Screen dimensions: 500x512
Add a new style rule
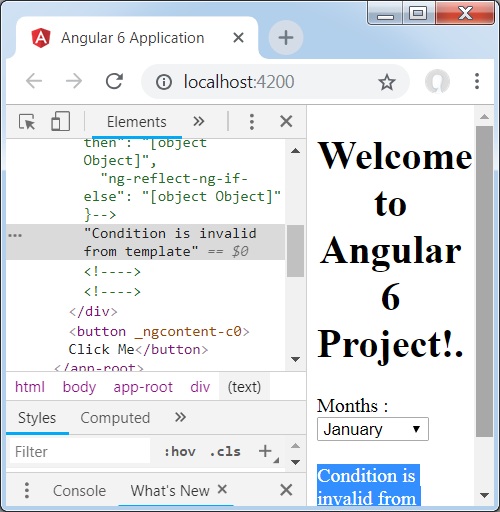[x=265, y=451]
